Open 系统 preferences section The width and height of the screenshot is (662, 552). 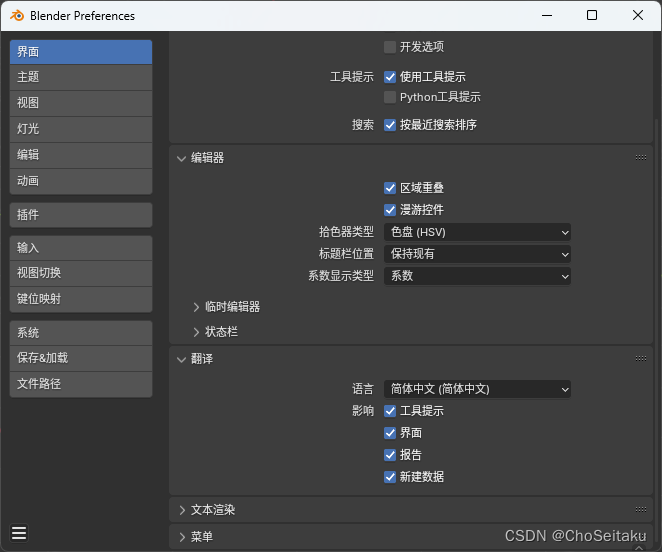pyautogui.click(x=81, y=333)
